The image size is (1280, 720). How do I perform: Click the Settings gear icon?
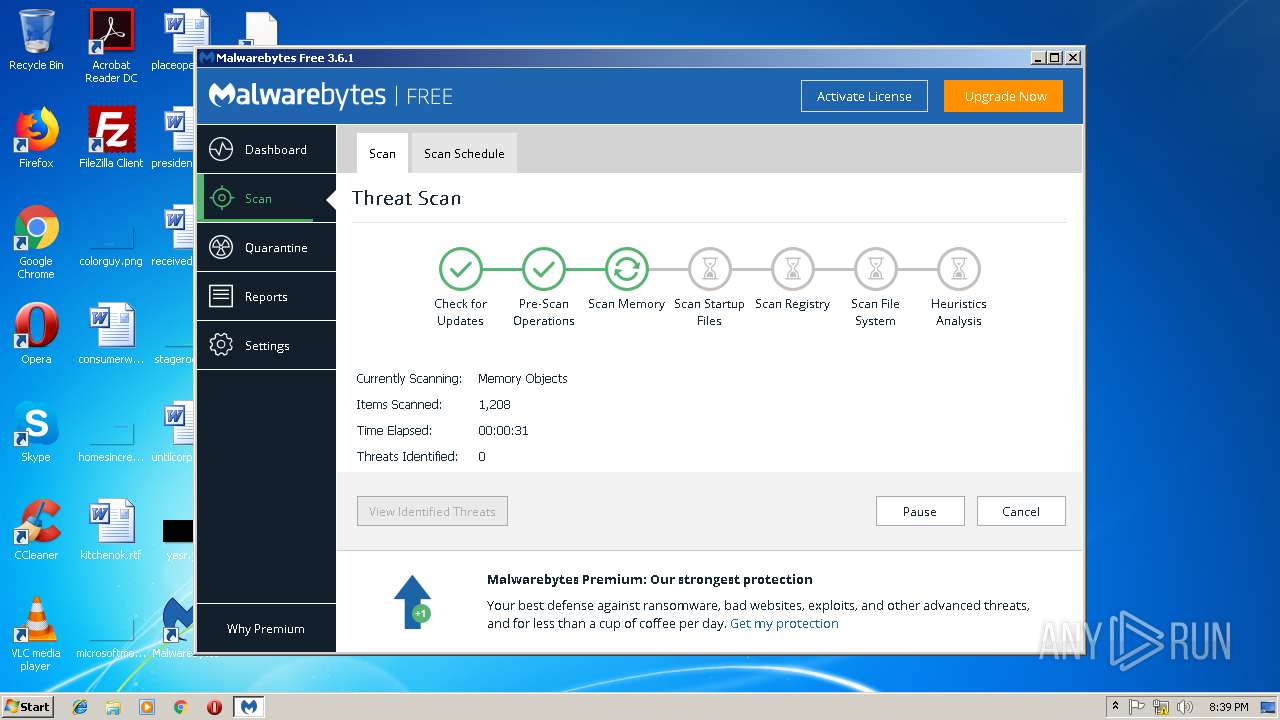point(221,345)
